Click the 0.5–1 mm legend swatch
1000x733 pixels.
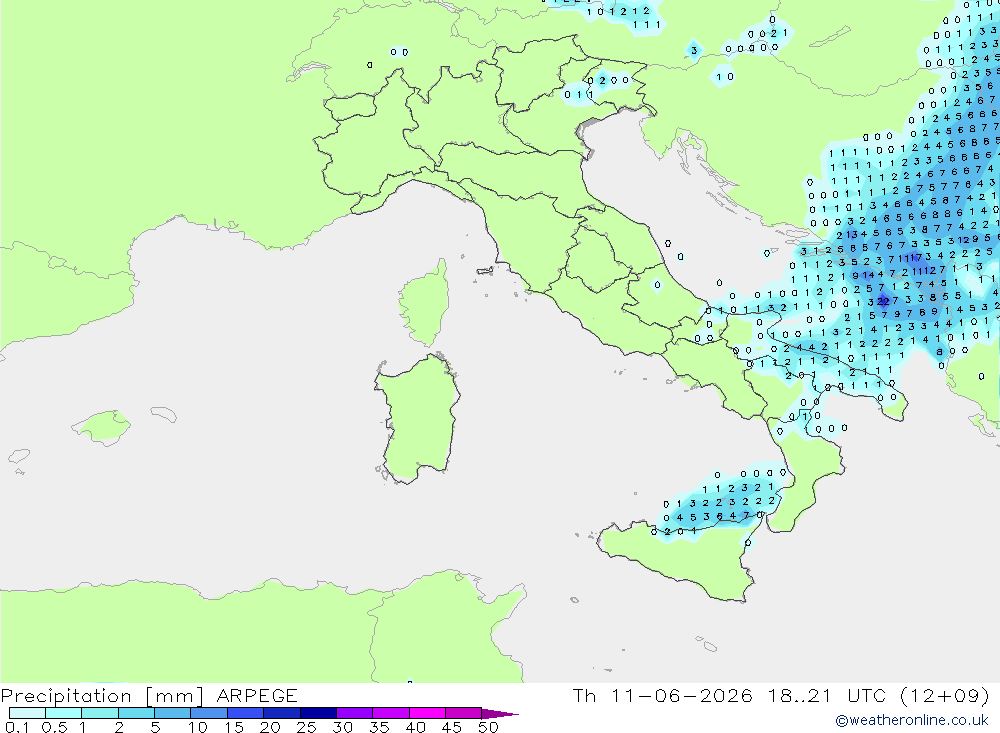click(x=63, y=713)
